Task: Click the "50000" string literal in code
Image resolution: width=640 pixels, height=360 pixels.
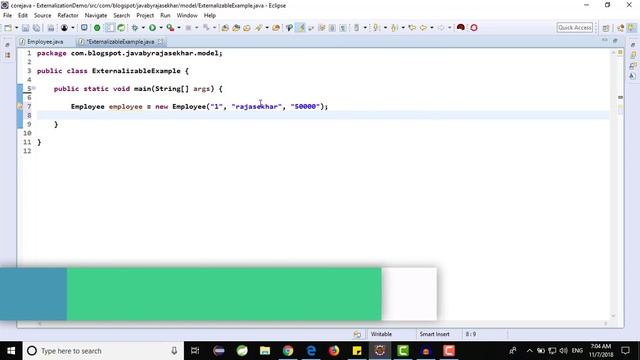Action: (x=305, y=107)
